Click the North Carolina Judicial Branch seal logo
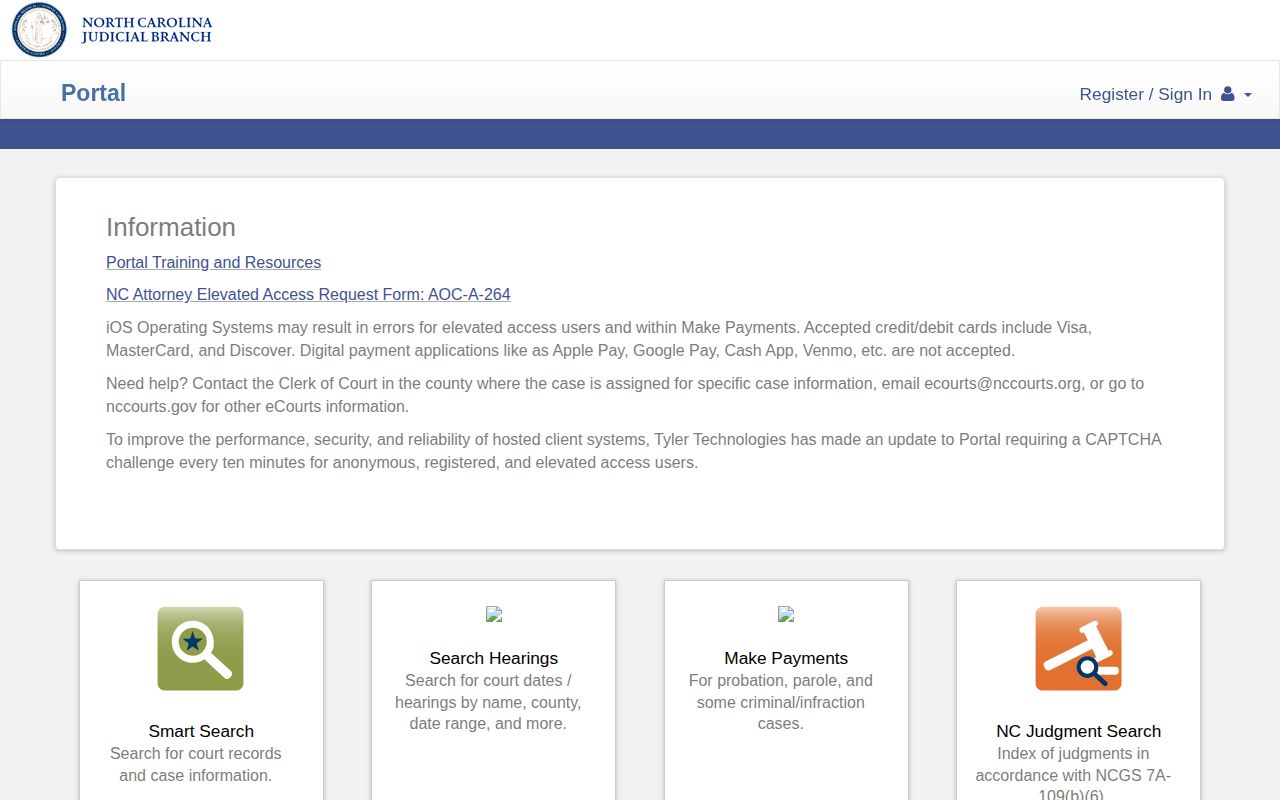This screenshot has height=800, width=1280. click(x=39, y=29)
